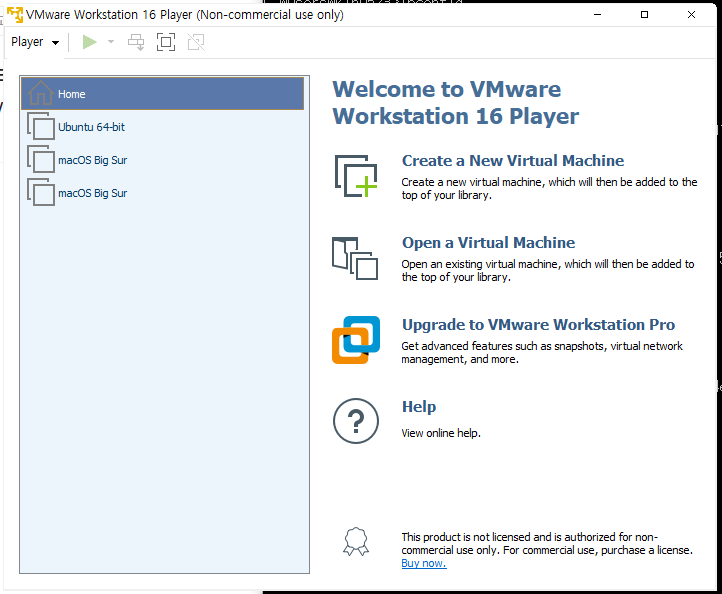Click the Help heading link
The image size is (722, 594).
tap(419, 407)
